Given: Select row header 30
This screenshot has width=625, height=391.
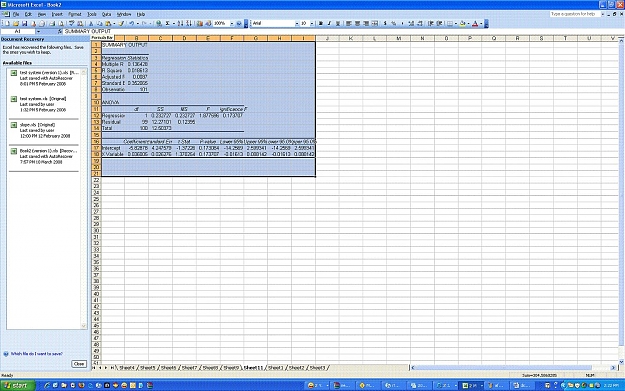Looking at the screenshot, I should (x=96, y=231).
